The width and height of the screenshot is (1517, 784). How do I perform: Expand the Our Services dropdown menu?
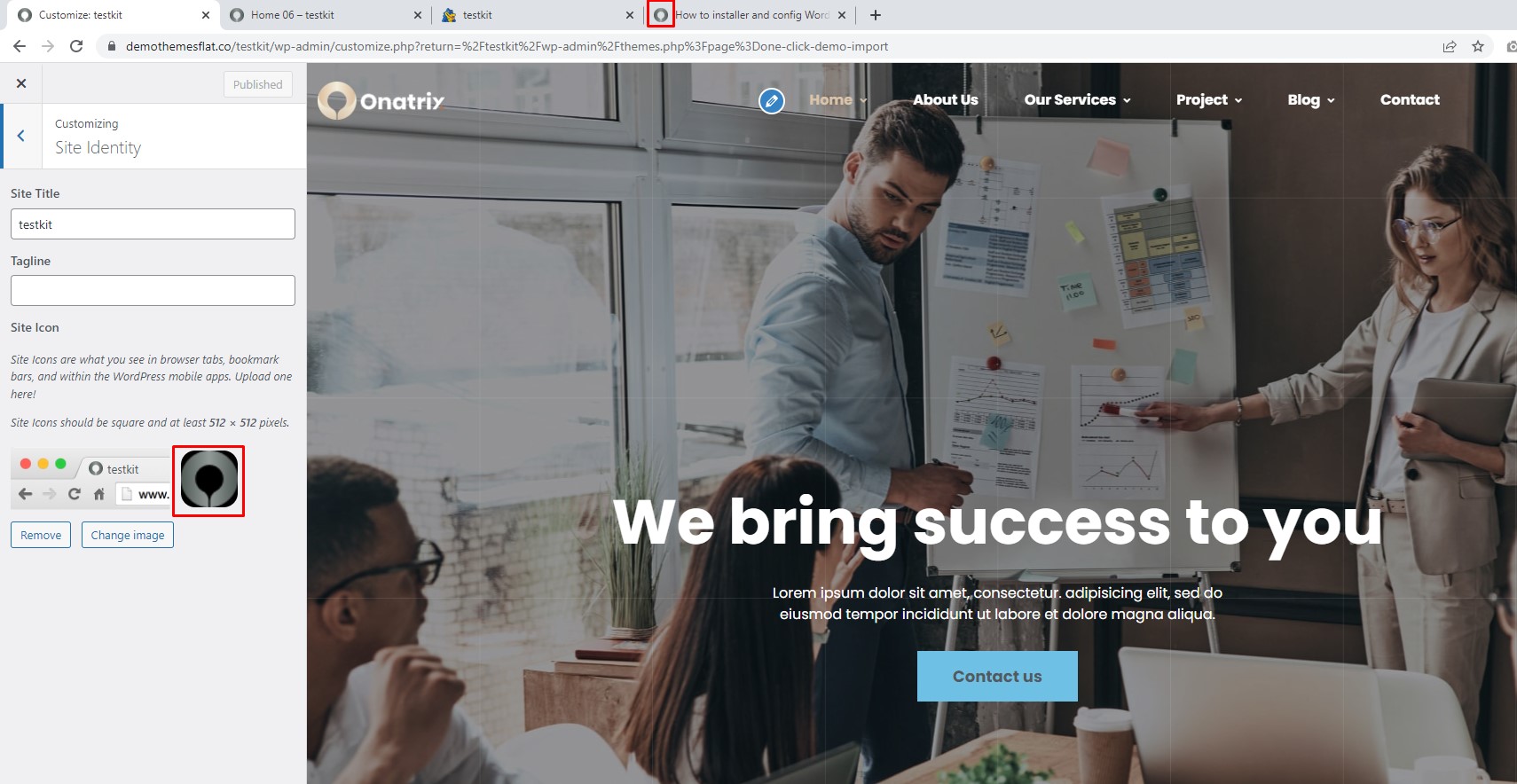coord(1077,100)
